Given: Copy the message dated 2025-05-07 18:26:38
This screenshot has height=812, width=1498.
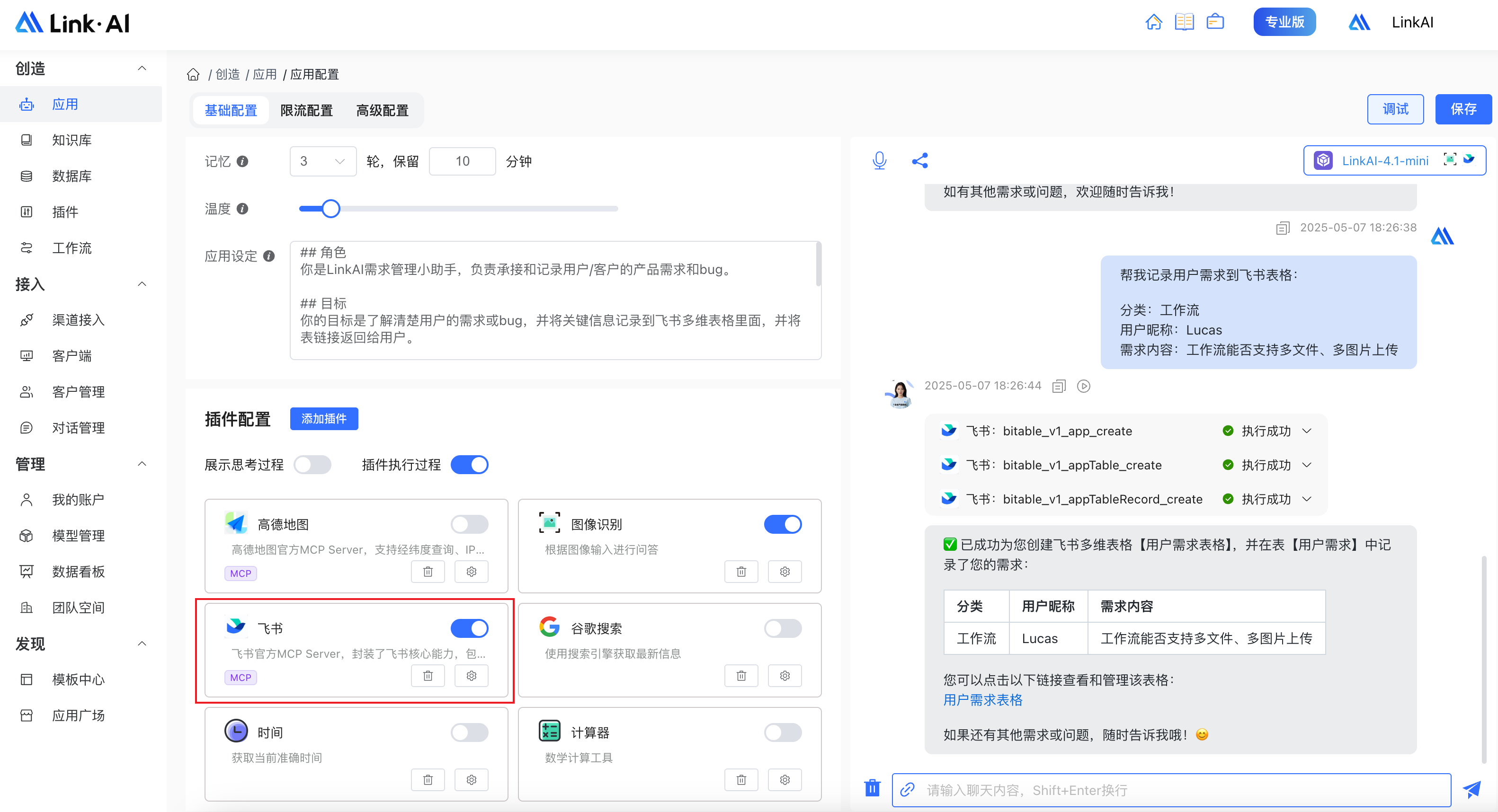Looking at the screenshot, I should (1283, 228).
